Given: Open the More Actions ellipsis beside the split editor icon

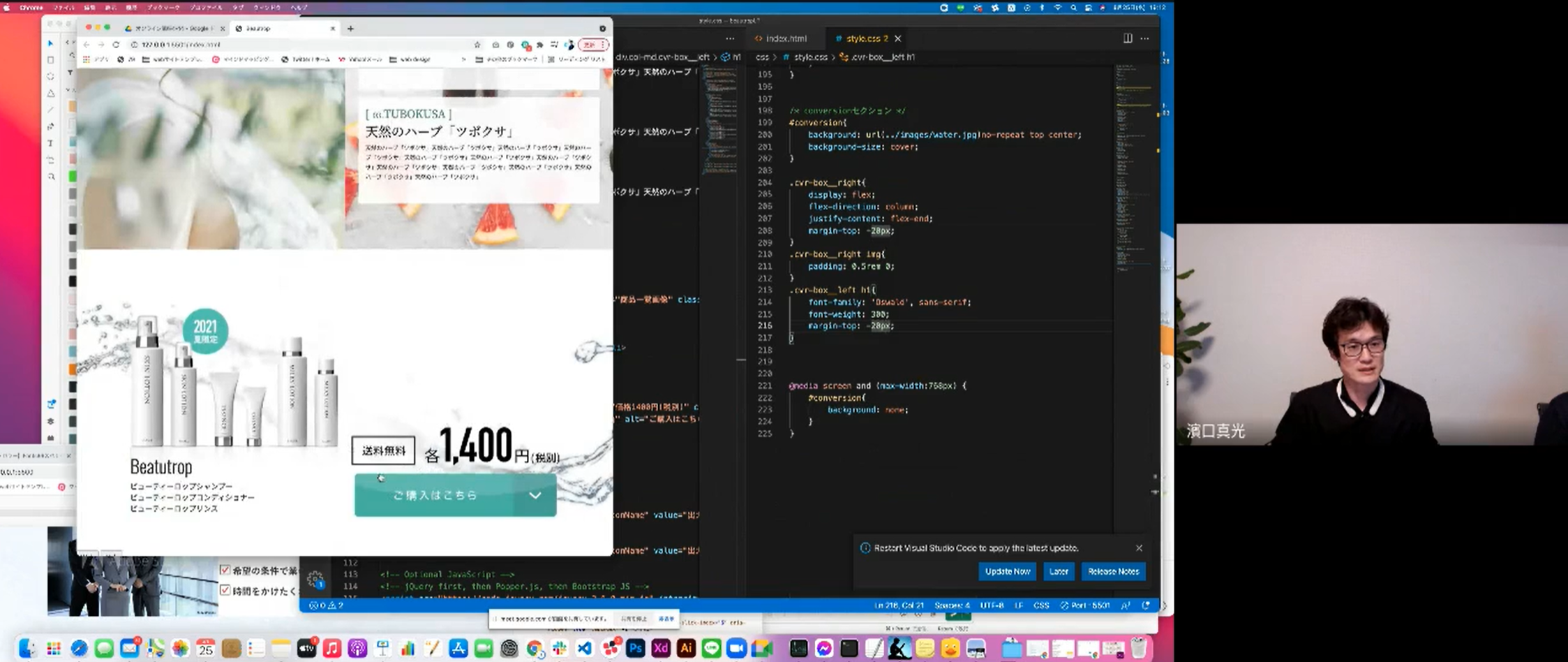Looking at the screenshot, I should [x=1144, y=38].
